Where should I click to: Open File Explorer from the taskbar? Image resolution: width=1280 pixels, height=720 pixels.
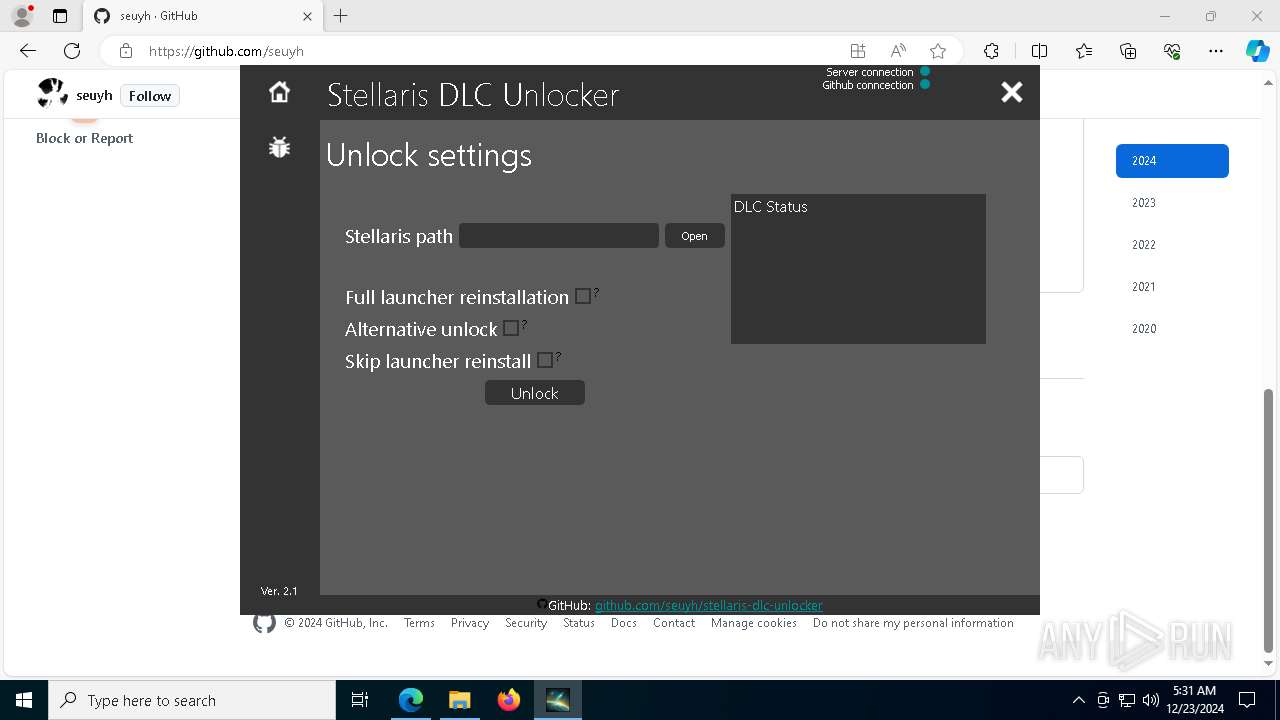pyautogui.click(x=459, y=700)
